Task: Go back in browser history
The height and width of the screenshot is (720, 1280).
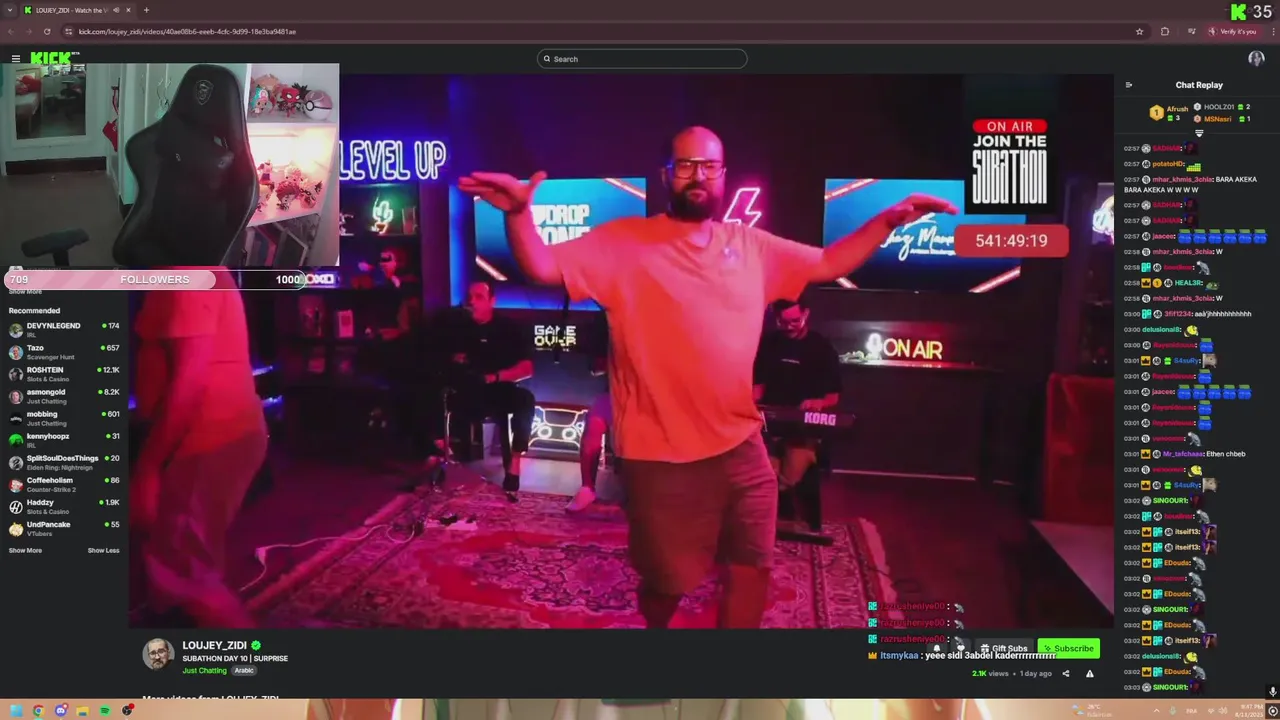Action: tap(11, 31)
